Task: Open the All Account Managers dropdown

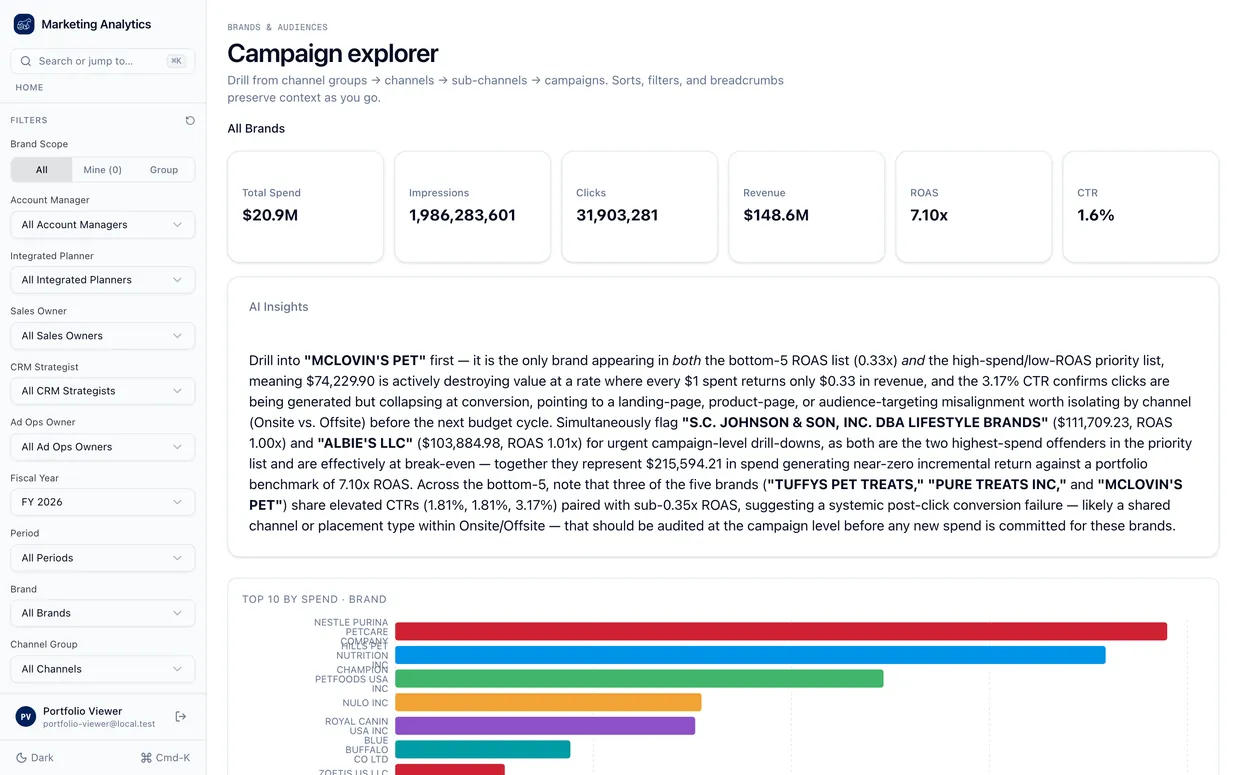Action: point(103,225)
